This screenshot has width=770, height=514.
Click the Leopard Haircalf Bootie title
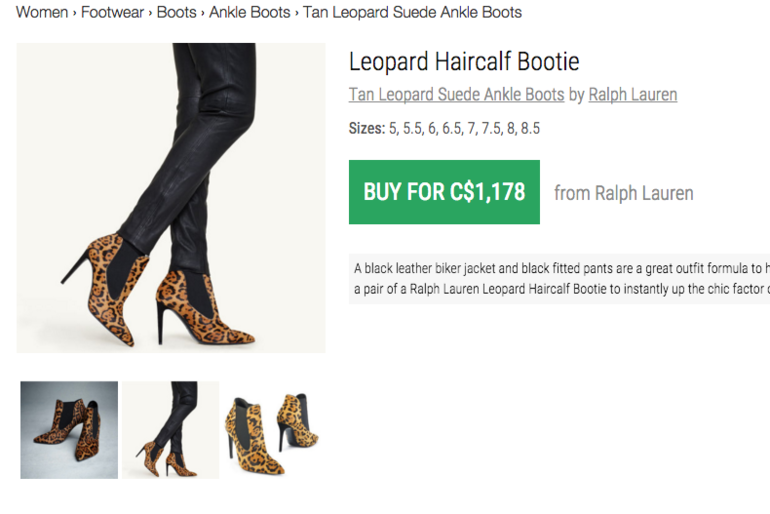coord(464,61)
